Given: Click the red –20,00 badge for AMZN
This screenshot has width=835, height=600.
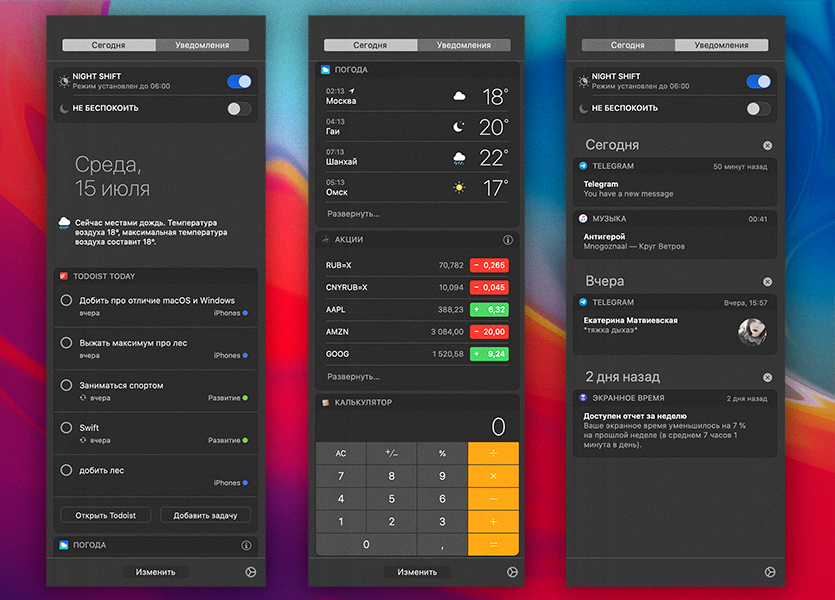Looking at the screenshot, I should coord(489,332).
